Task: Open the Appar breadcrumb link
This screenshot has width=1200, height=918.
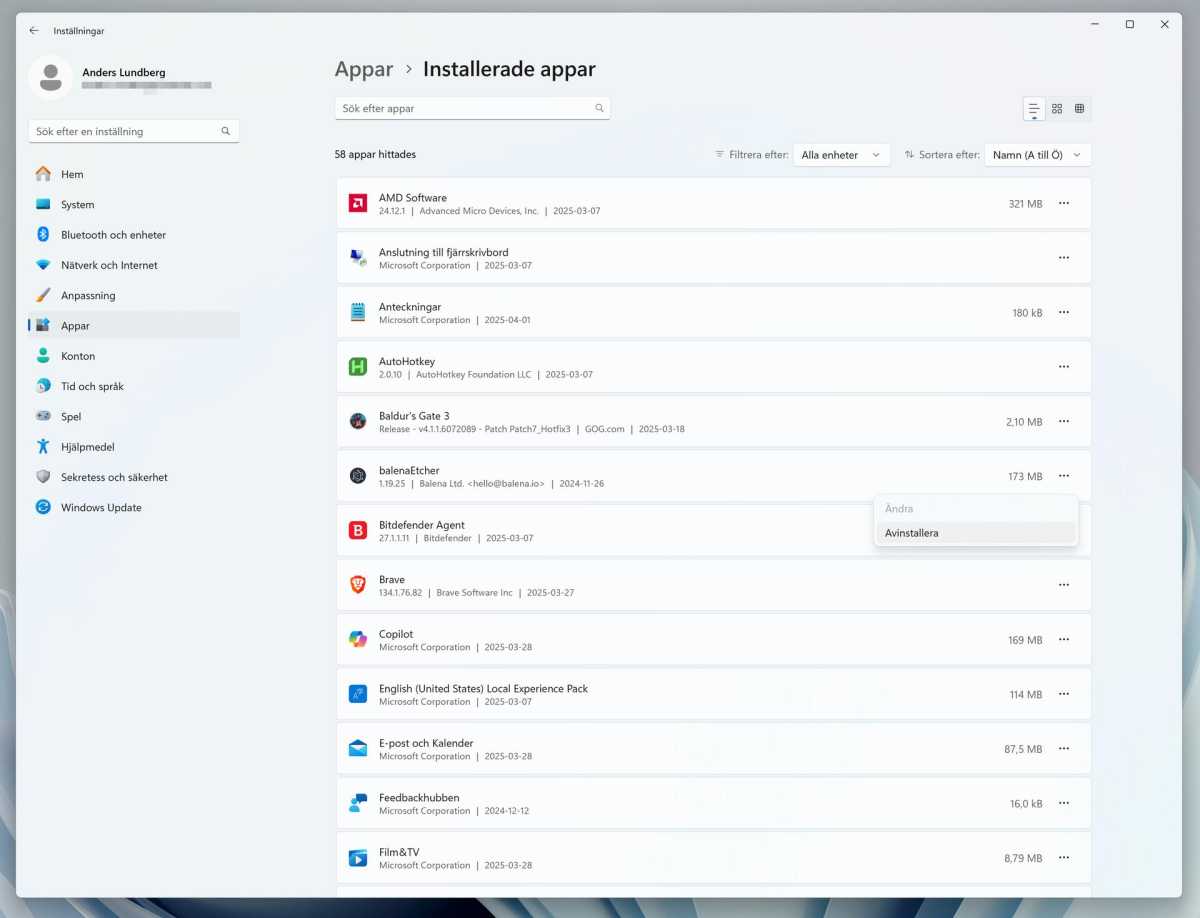Action: (x=363, y=69)
